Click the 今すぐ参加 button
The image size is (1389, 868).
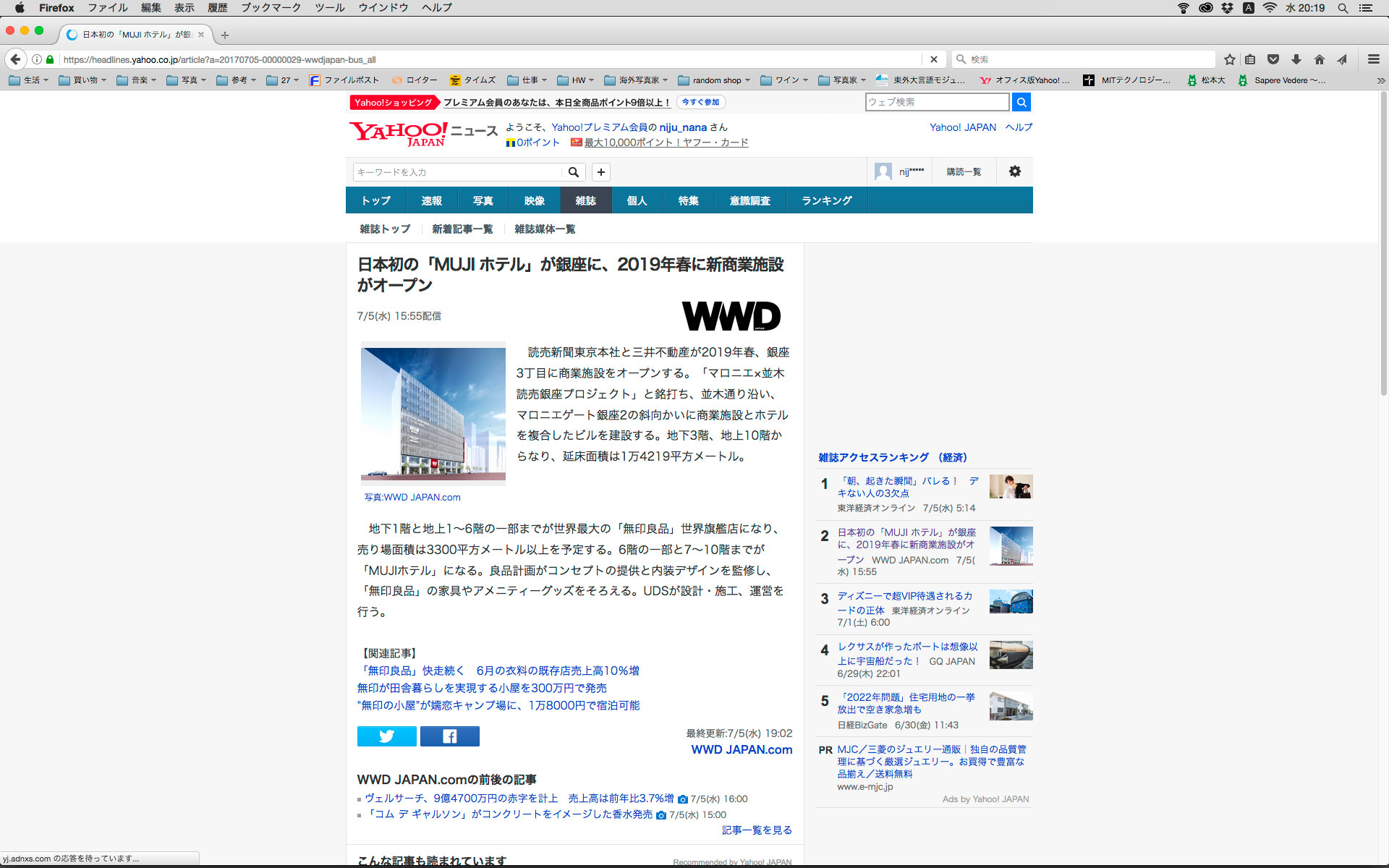tap(700, 102)
